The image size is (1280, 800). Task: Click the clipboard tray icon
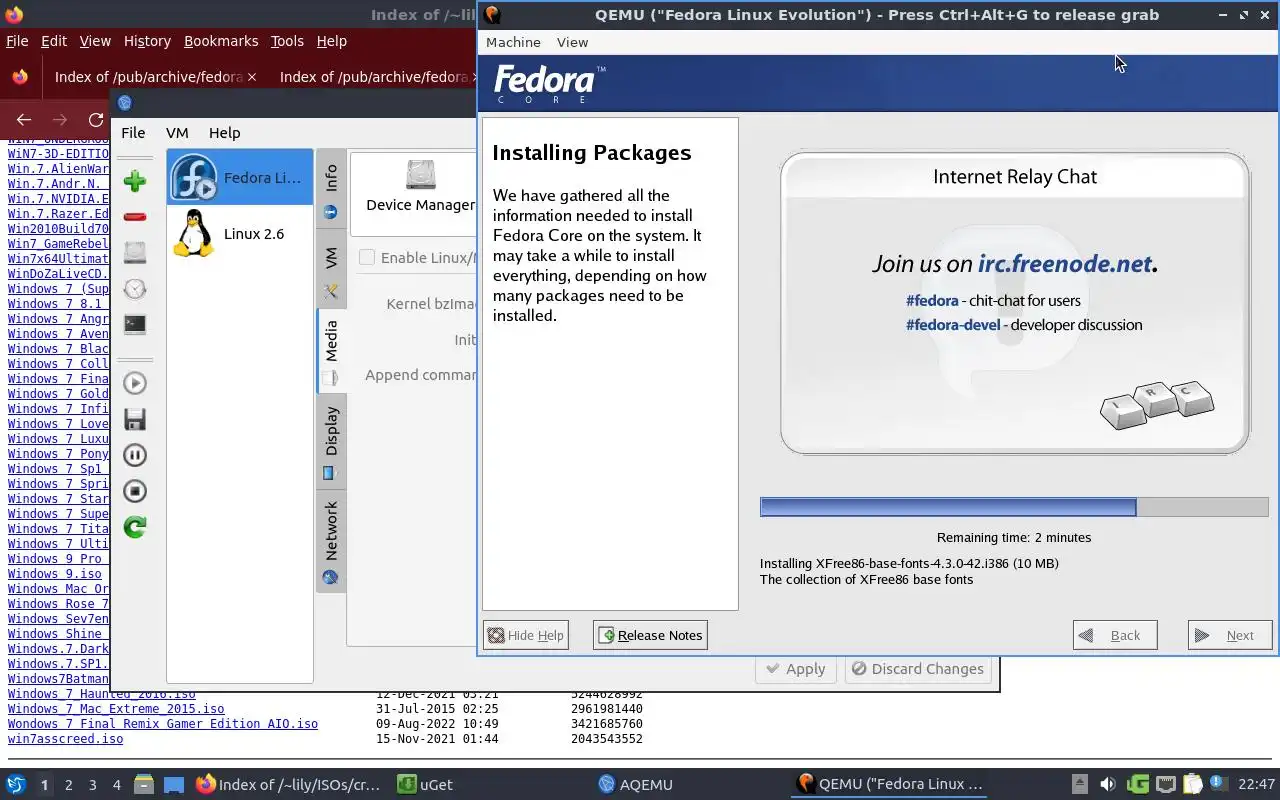(1192, 784)
